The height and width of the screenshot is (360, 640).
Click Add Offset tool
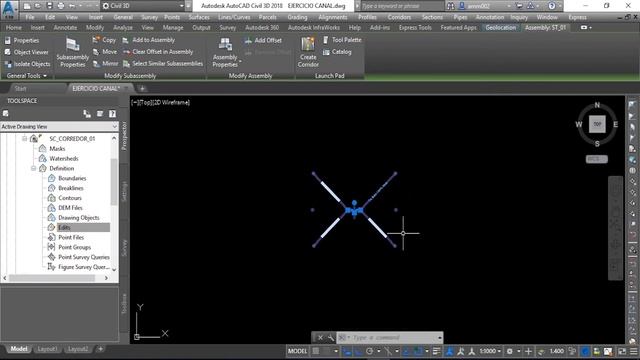pos(263,40)
